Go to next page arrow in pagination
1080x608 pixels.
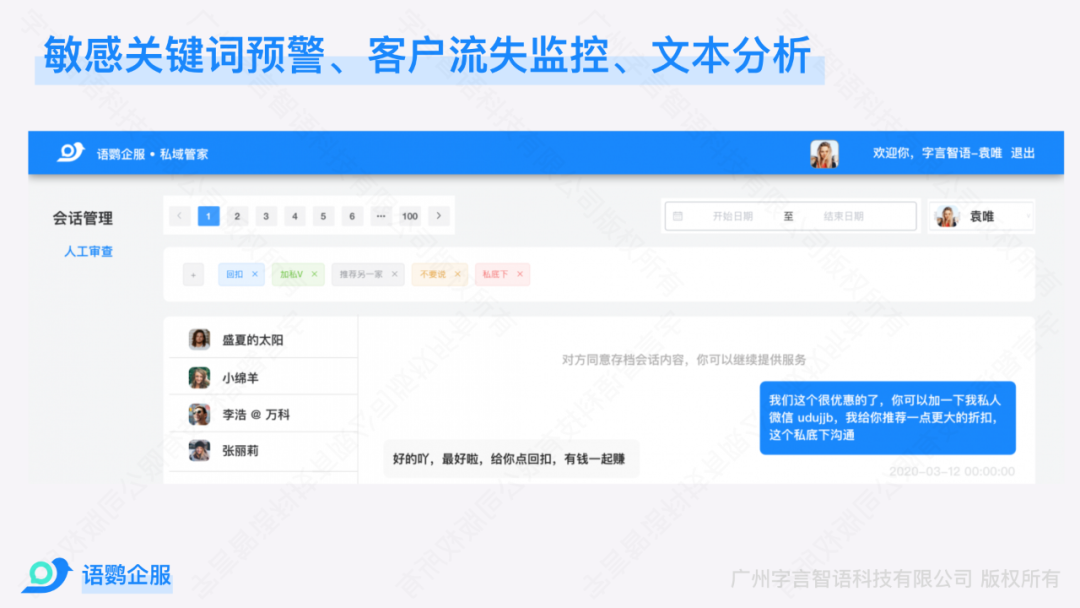pos(438,216)
